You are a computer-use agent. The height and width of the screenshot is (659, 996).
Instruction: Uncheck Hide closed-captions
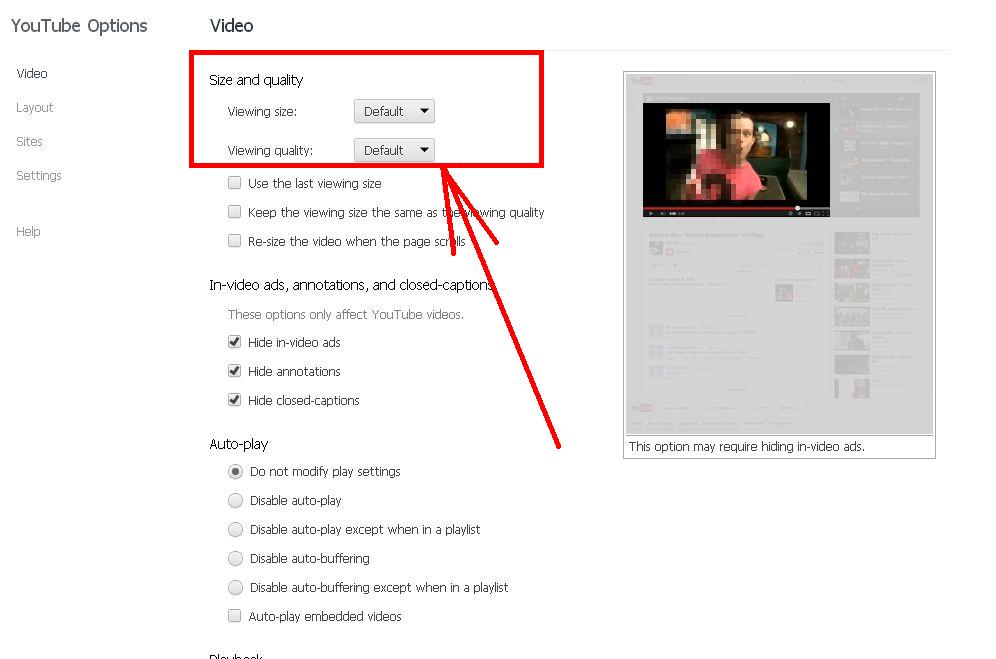pos(234,400)
